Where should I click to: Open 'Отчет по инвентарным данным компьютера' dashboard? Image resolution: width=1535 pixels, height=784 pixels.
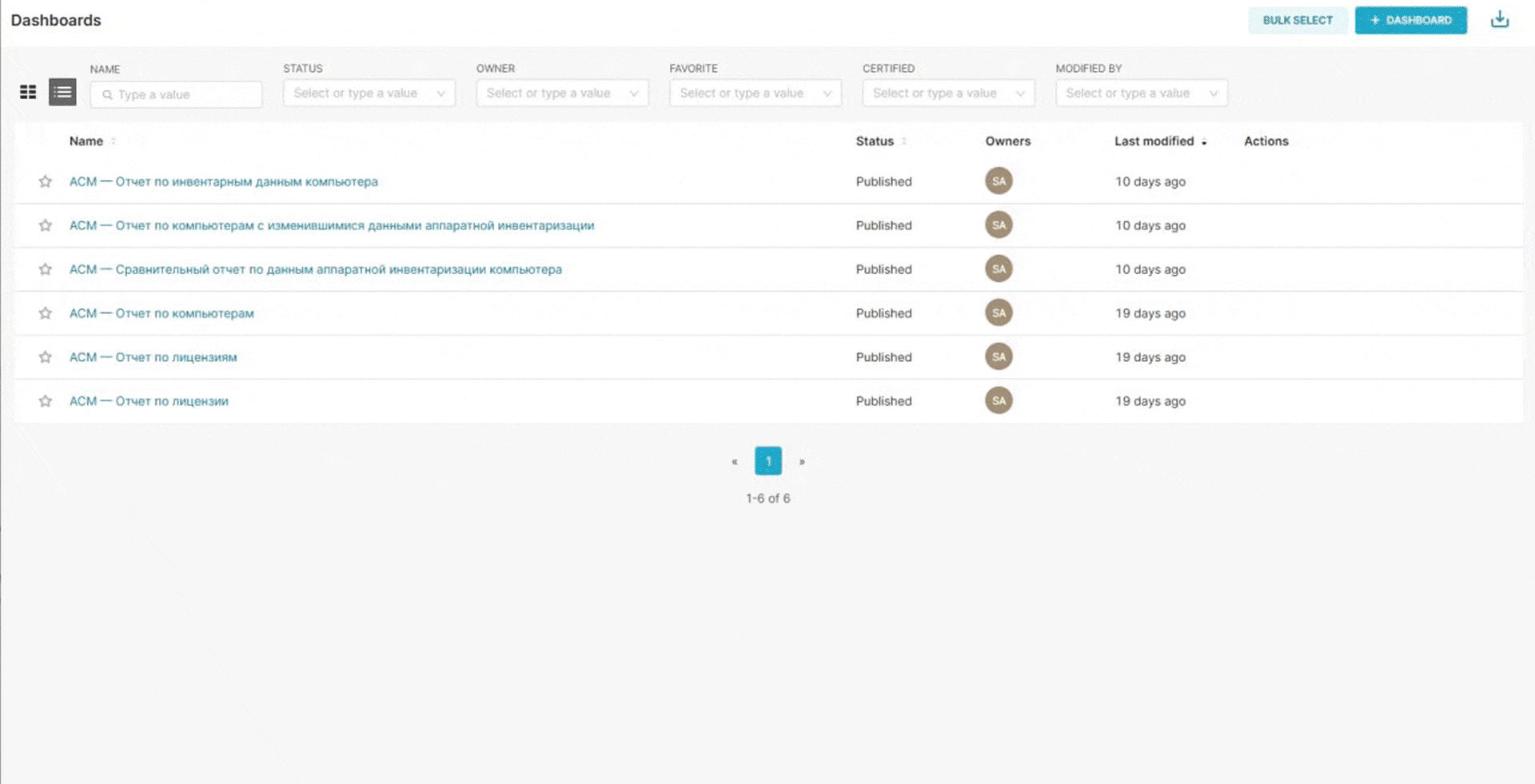point(224,181)
